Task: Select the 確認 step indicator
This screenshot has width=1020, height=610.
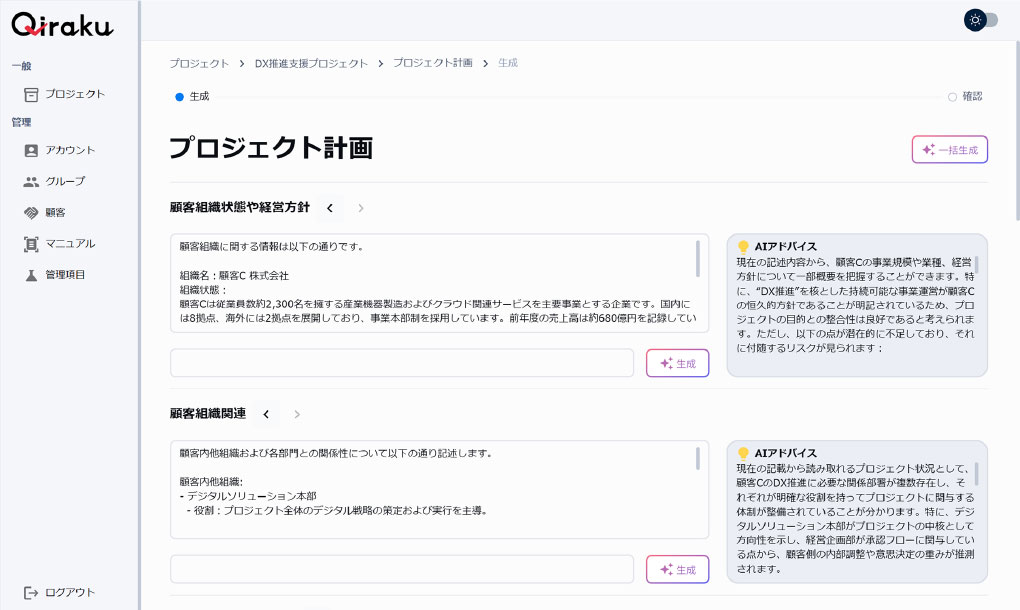Action: (952, 97)
